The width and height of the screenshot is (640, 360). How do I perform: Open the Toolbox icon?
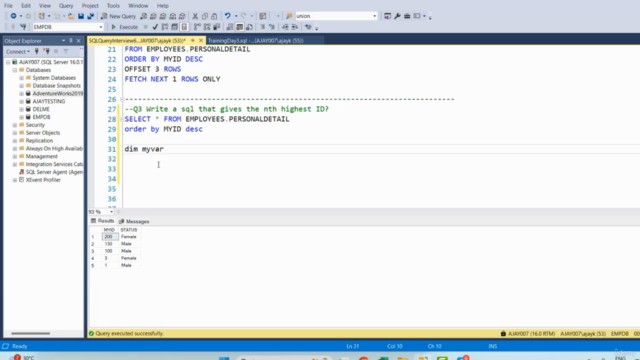(x=407, y=16)
